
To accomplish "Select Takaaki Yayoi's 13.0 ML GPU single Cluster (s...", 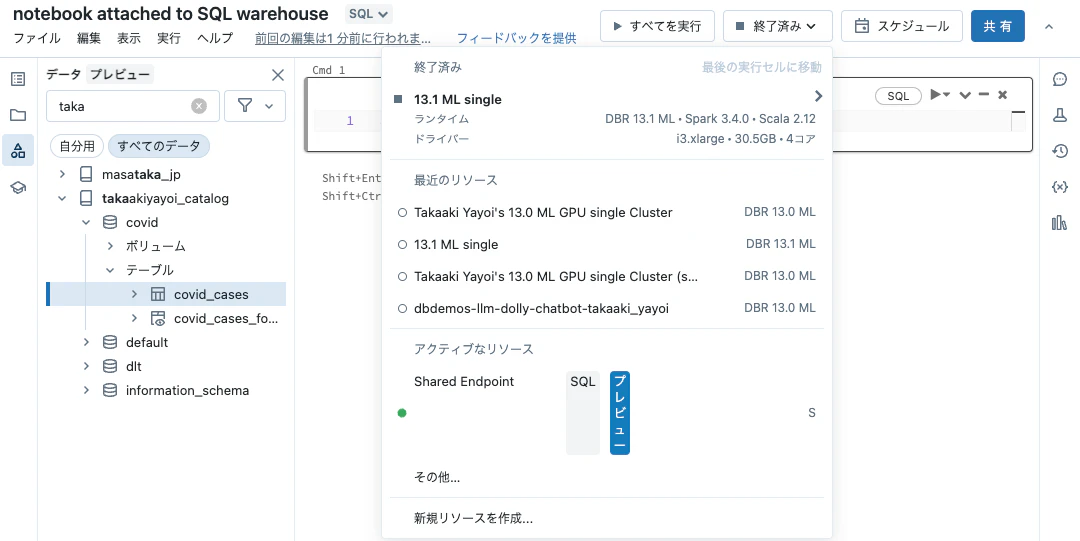I will click(x=607, y=276).
